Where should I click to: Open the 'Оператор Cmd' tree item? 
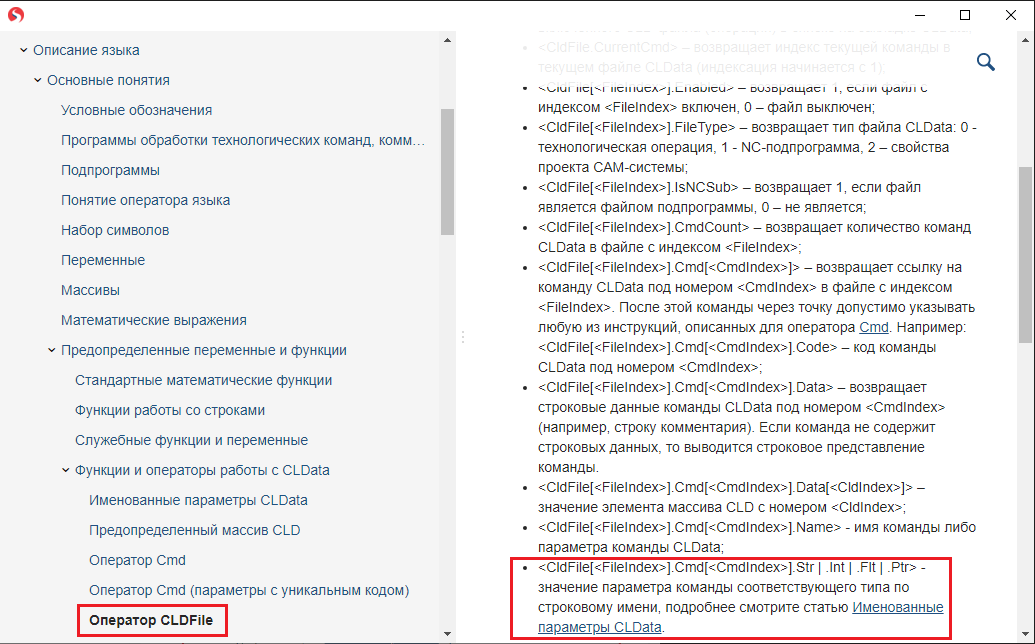point(137,560)
